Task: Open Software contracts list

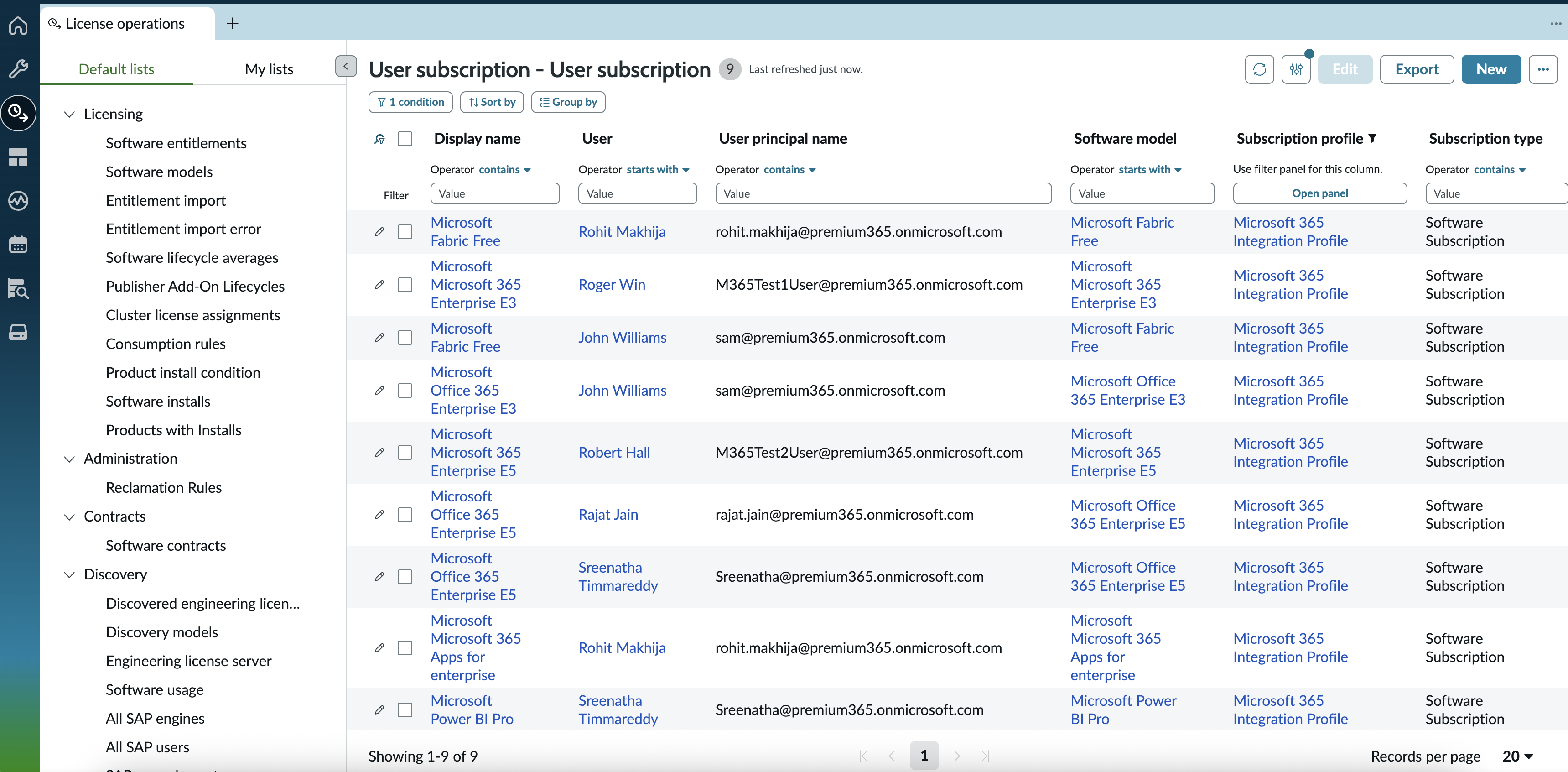Action: (166, 546)
